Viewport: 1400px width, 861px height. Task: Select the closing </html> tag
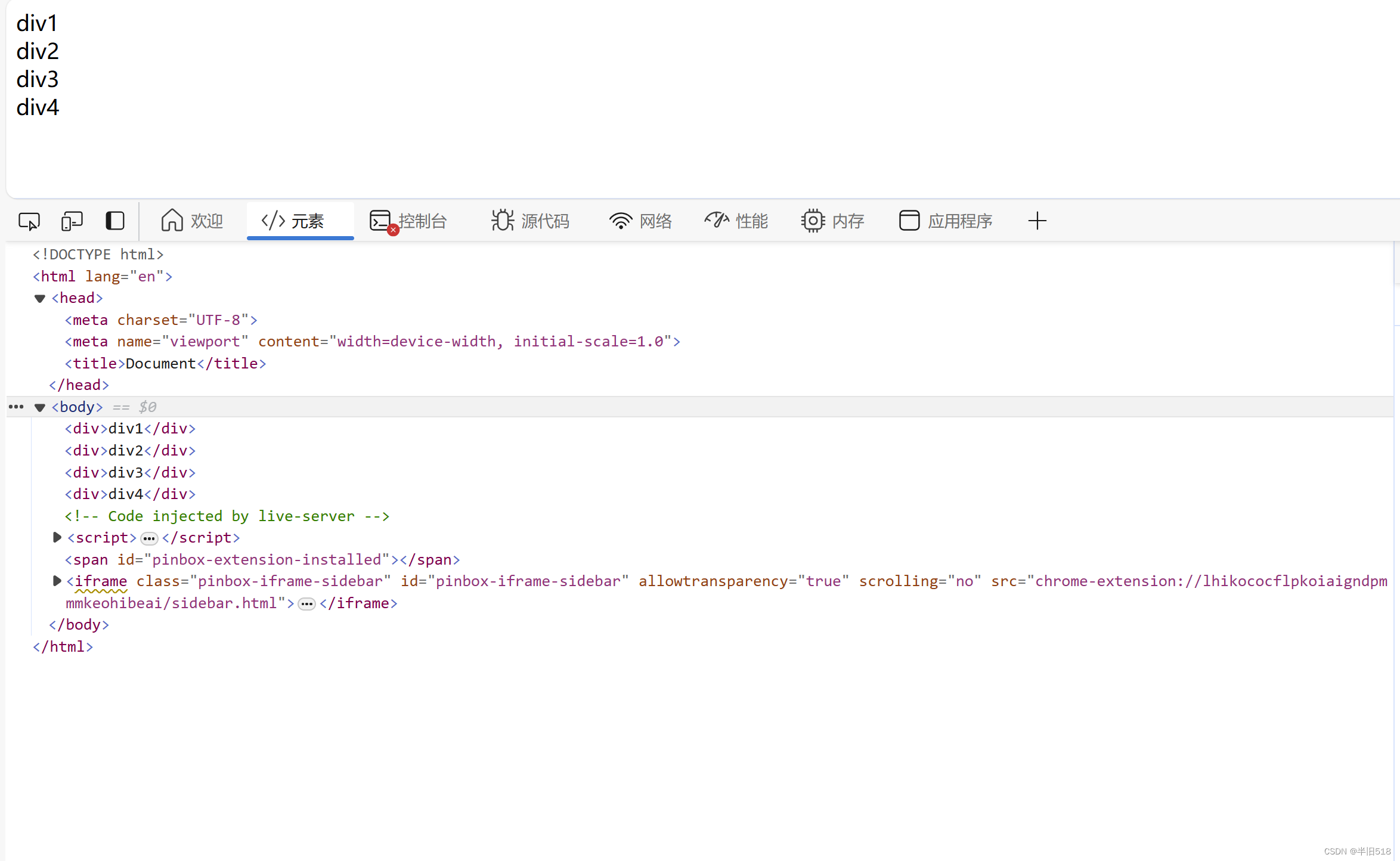[x=63, y=647]
